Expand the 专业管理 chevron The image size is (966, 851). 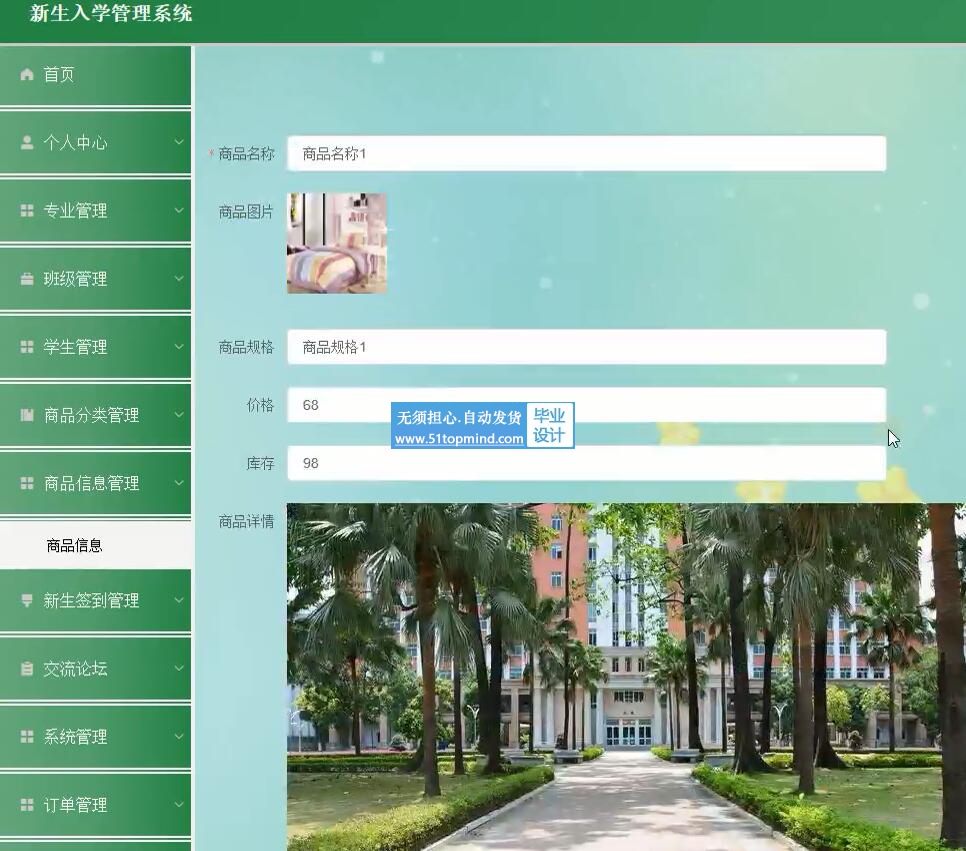(179, 211)
